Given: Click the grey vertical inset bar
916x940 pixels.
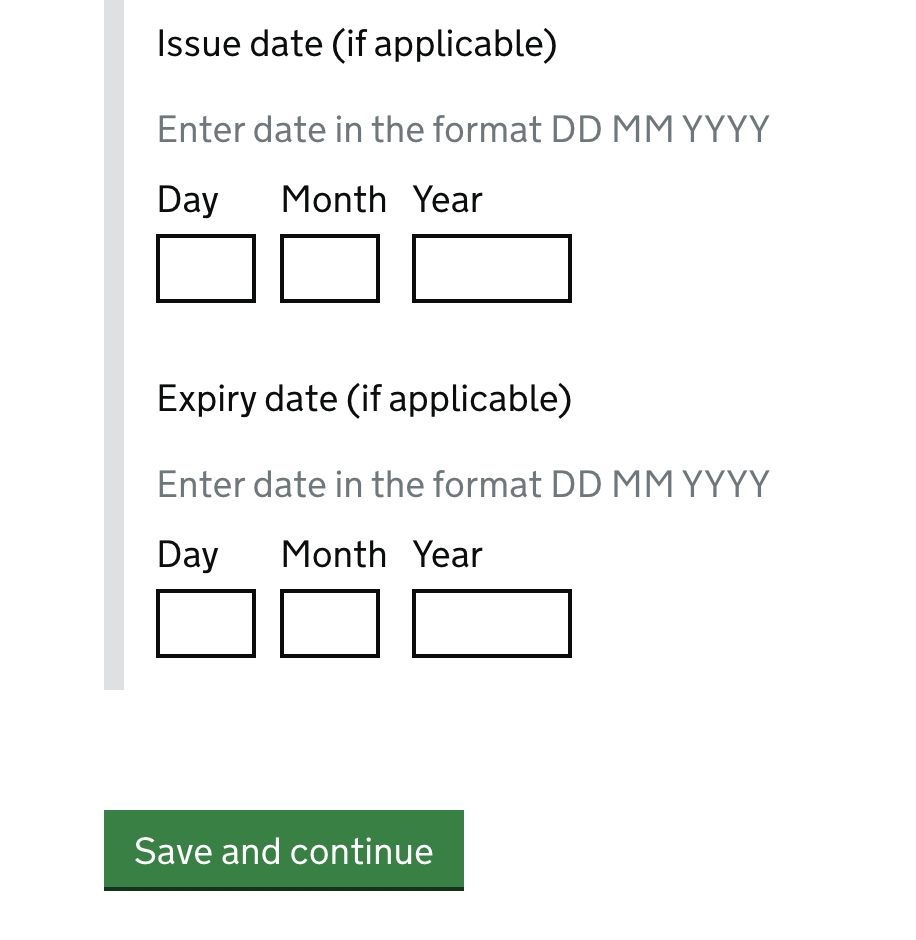Looking at the screenshot, I should (x=114, y=345).
